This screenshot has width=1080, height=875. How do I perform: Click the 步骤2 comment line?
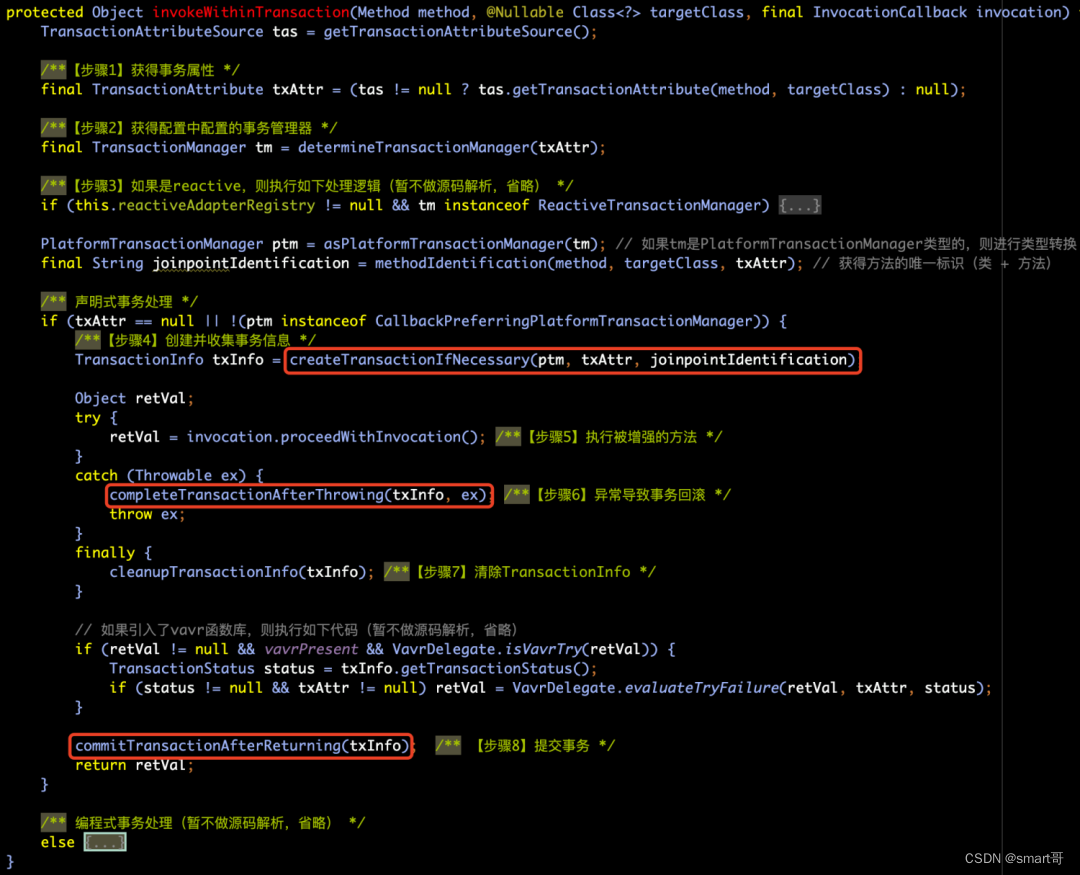(x=189, y=128)
